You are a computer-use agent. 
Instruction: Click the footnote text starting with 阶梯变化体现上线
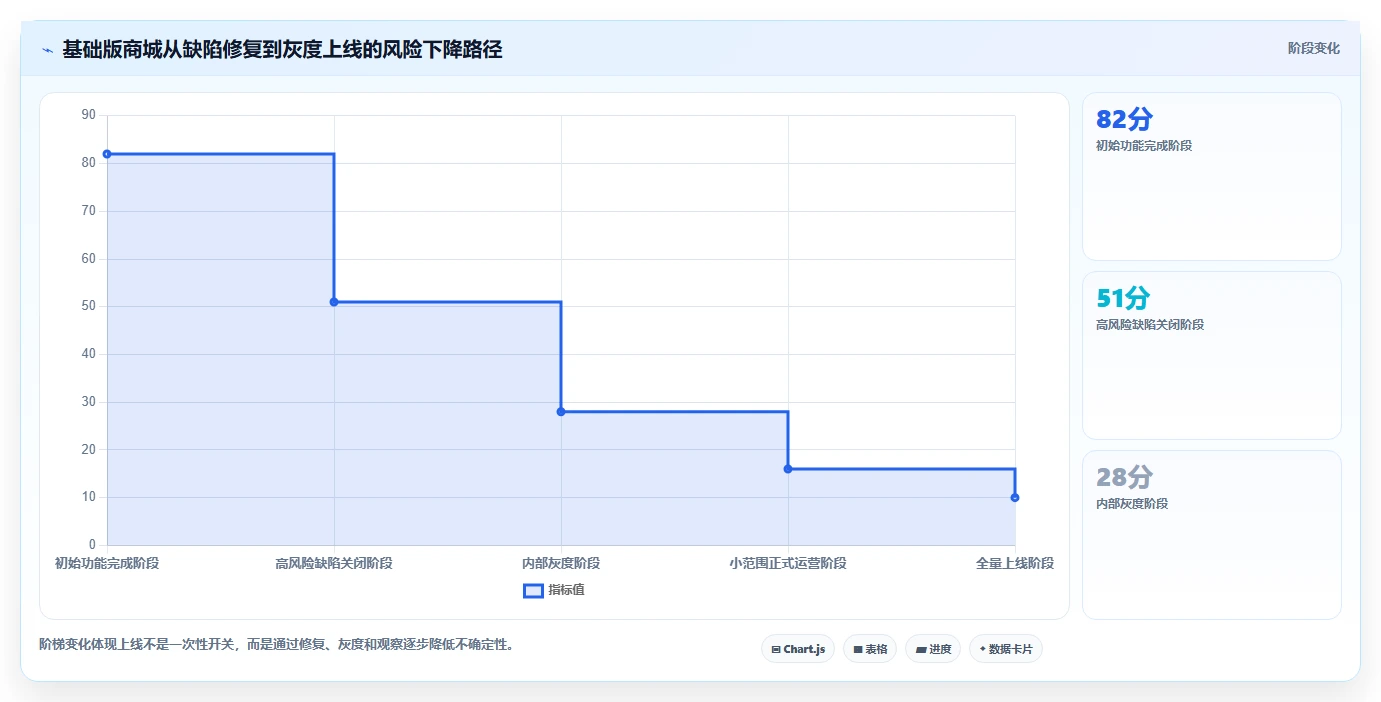[x=279, y=644]
